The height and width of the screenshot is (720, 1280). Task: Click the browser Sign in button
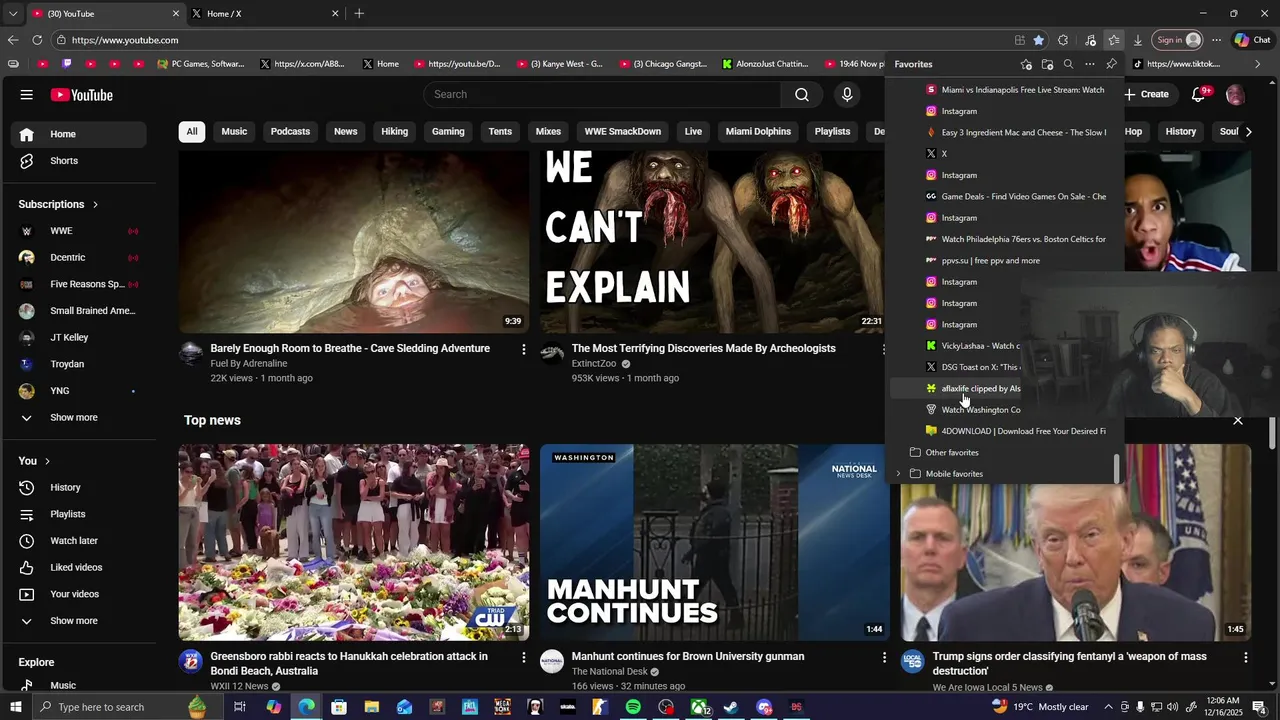tap(1178, 40)
